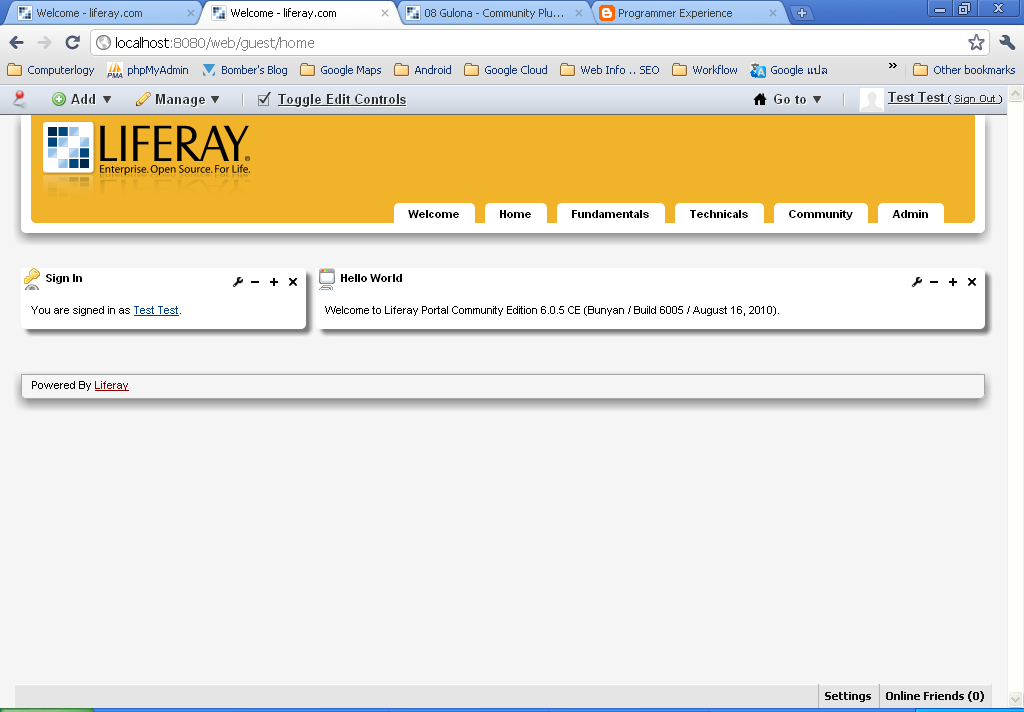1024x712 pixels.
Task: Click scrollbar down arrow
Action: point(1016,700)
